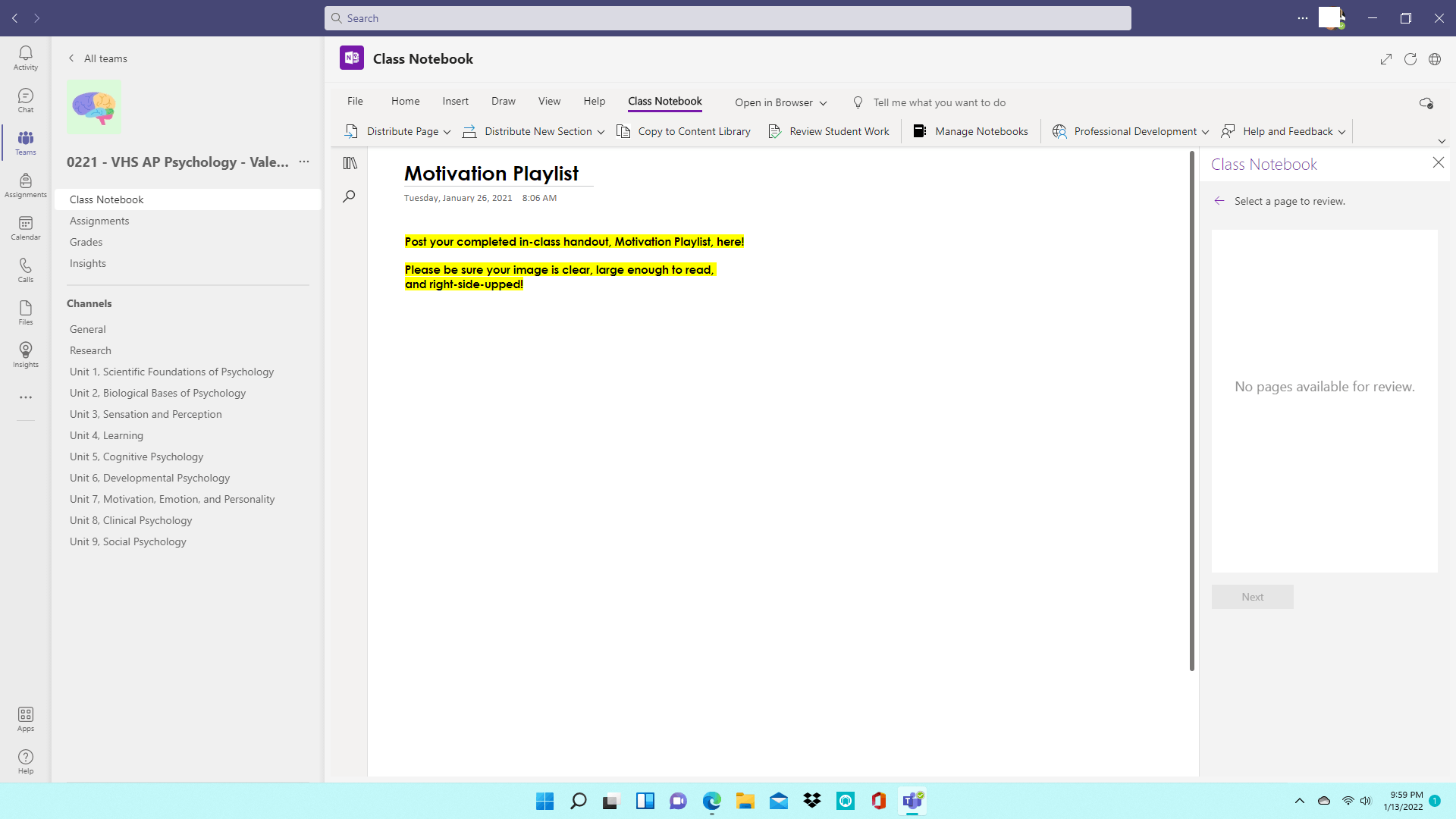
Task: Open the File menu tab
Action: (355, 101)
